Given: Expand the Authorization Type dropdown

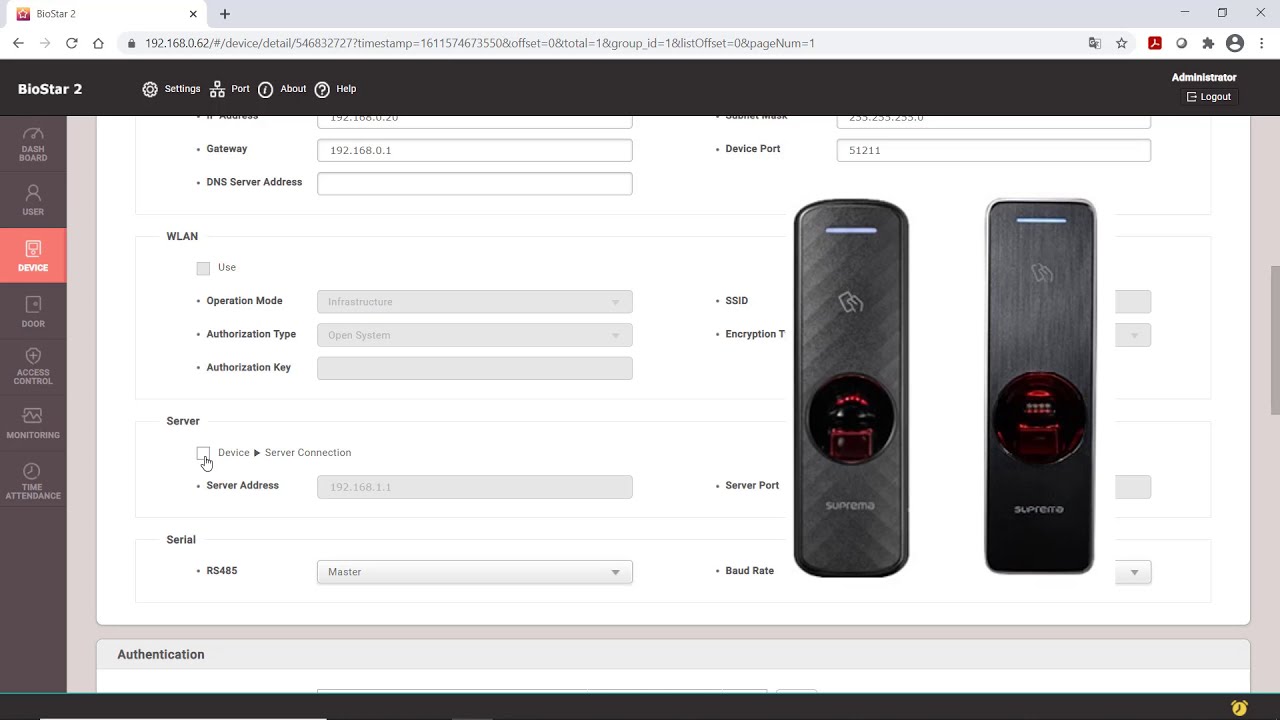Looking at the screenshot, I should [475, 335].
